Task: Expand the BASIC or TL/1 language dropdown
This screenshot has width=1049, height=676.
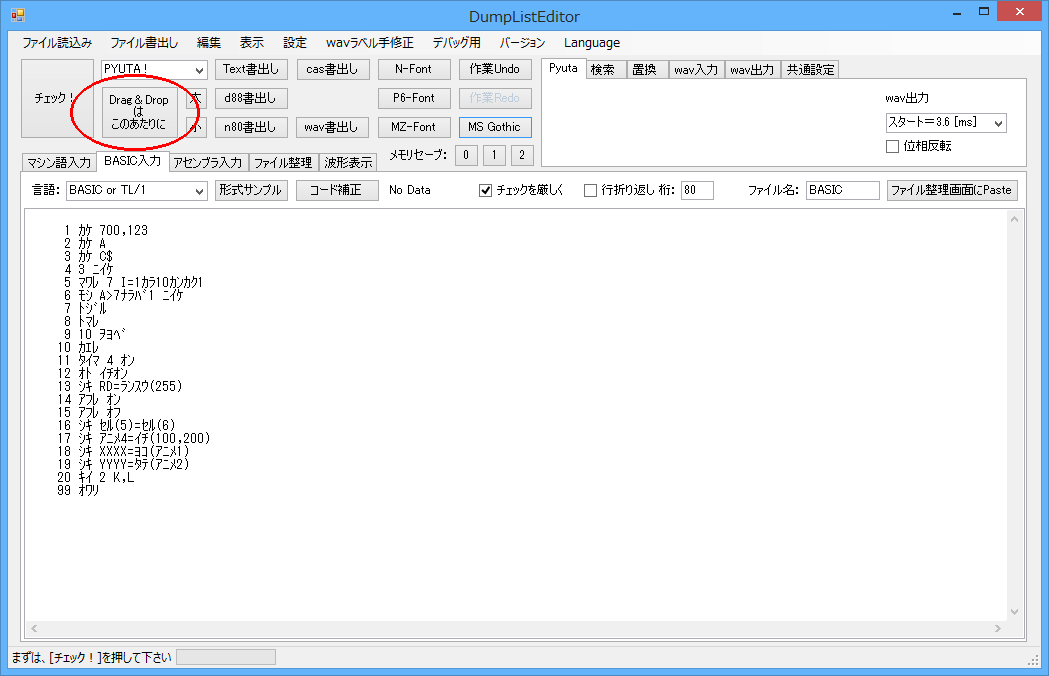Action: [x=199, y=191]
